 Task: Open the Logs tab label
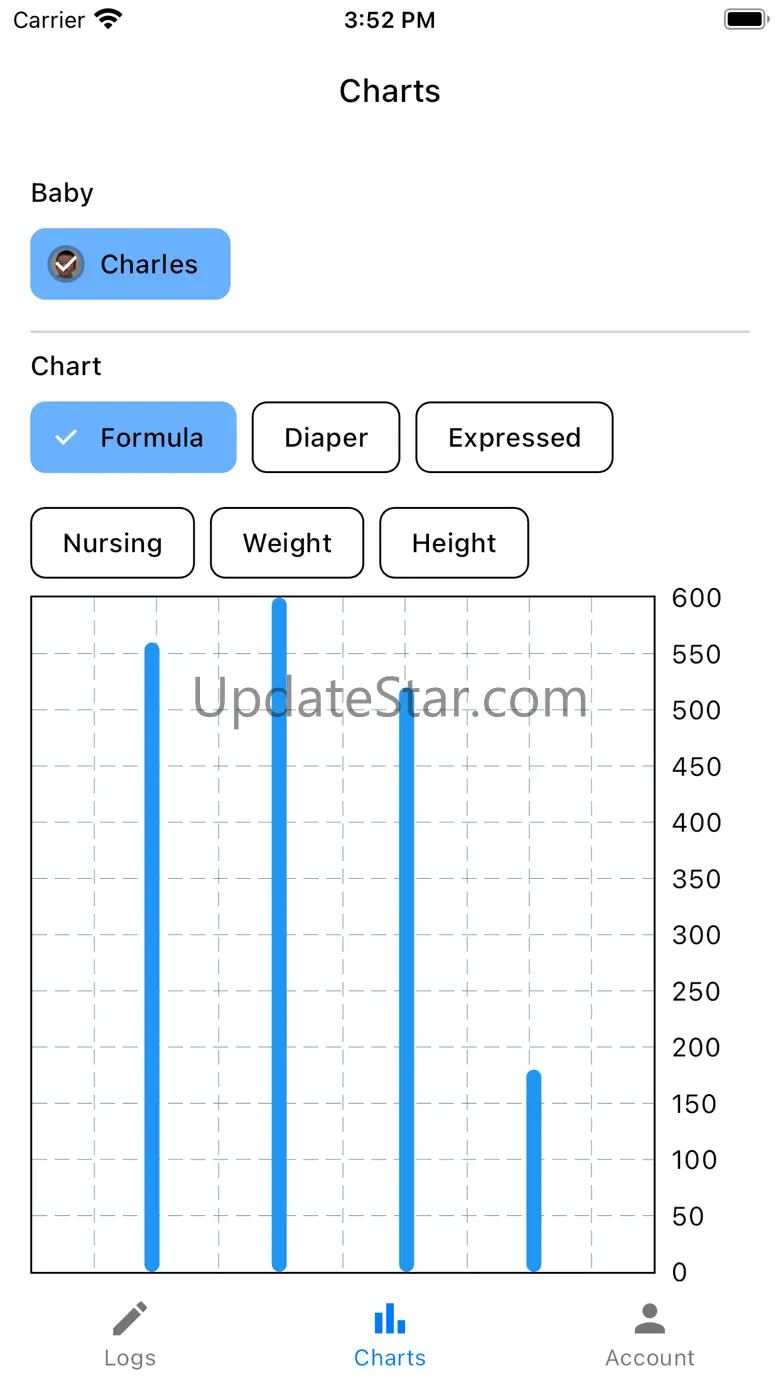130,1358
